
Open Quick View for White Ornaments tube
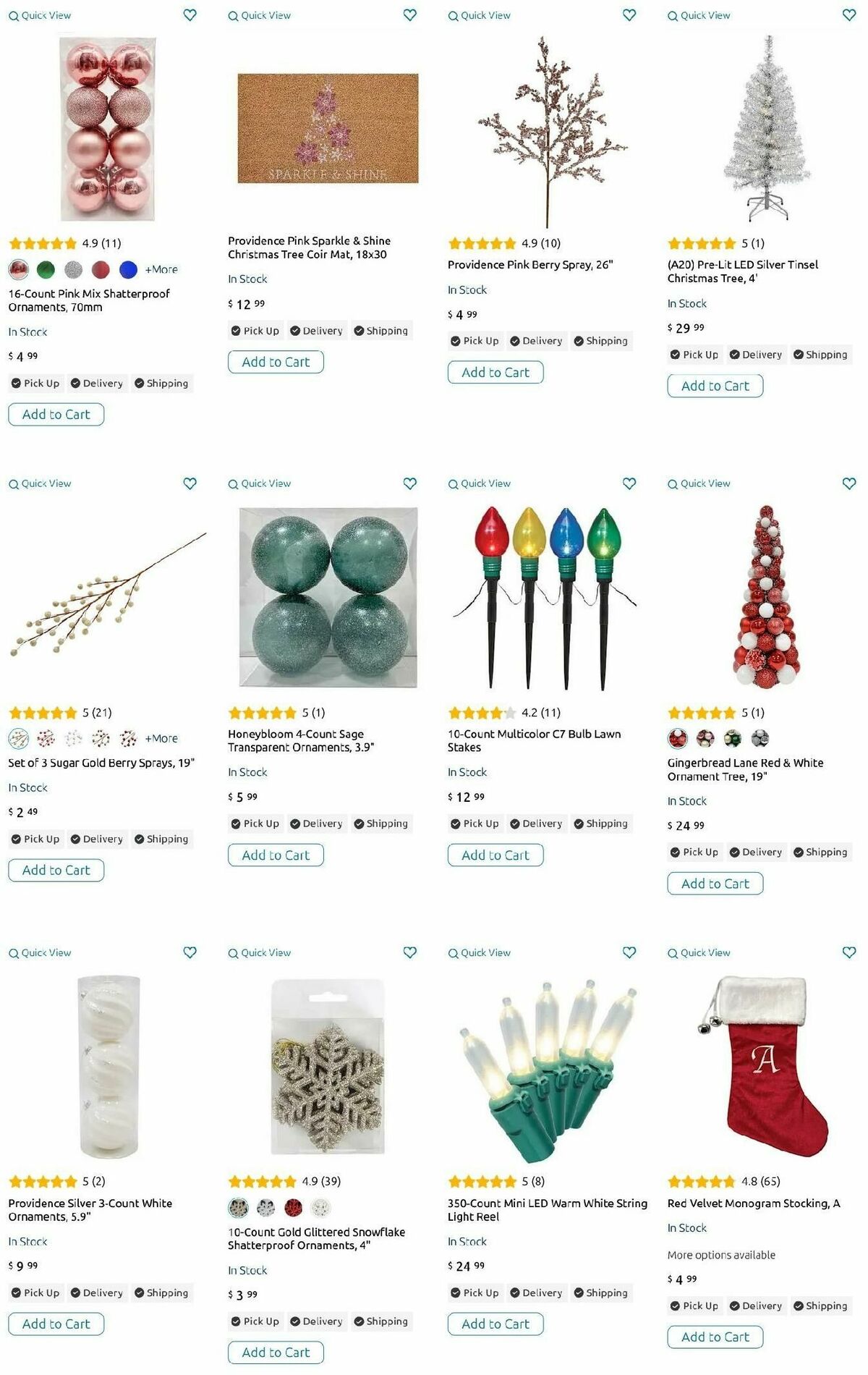[x=40, y=952]
